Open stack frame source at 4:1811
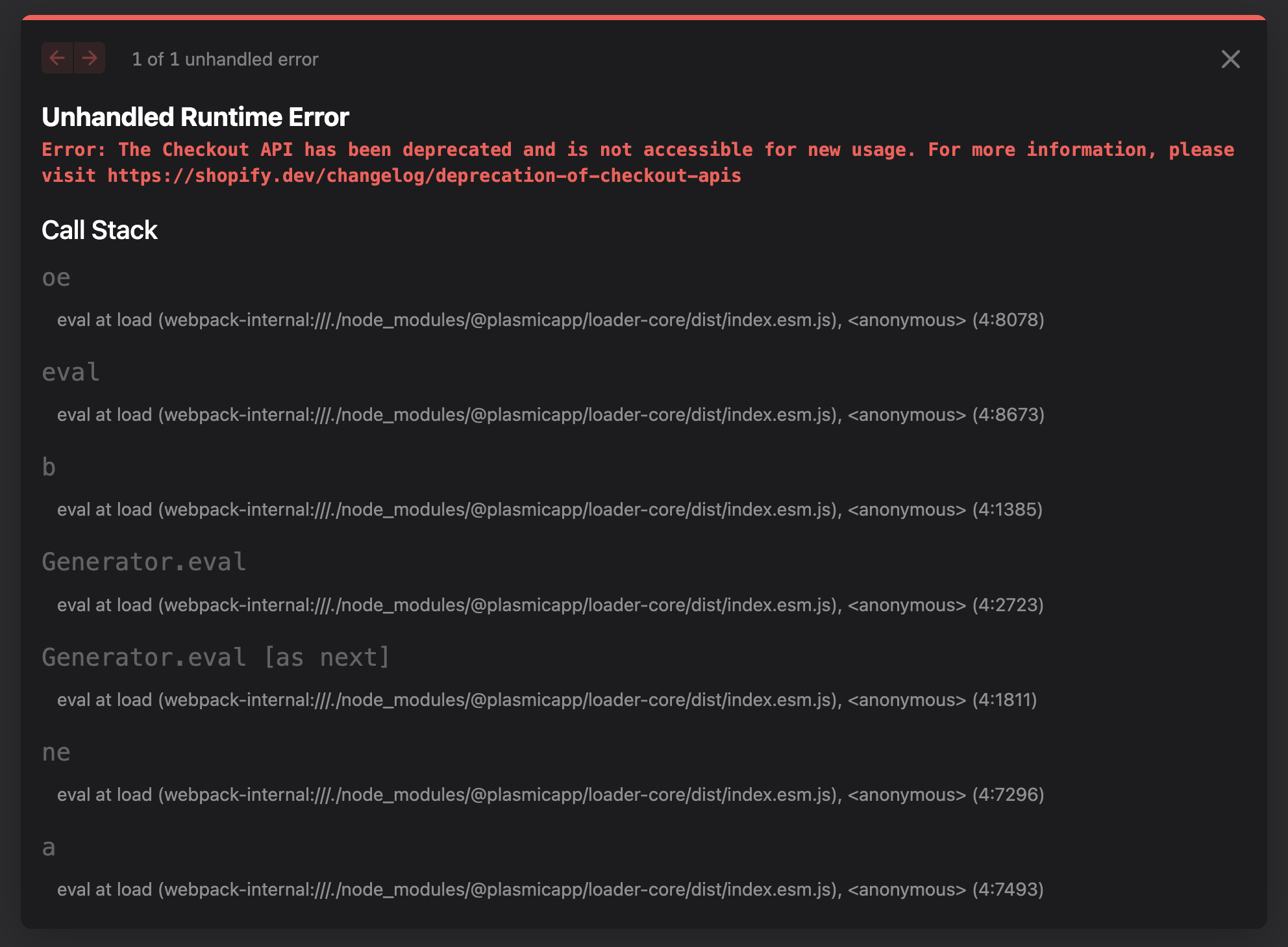 tap(547, 700)
